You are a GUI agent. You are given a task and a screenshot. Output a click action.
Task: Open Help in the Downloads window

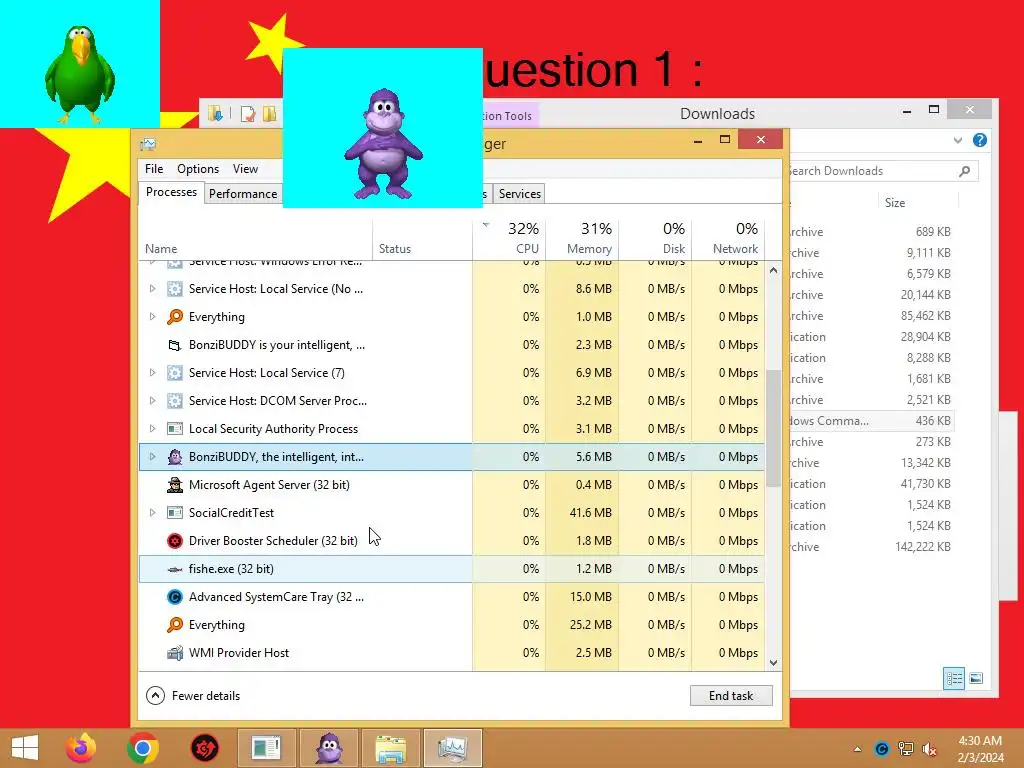click(980, 140)
